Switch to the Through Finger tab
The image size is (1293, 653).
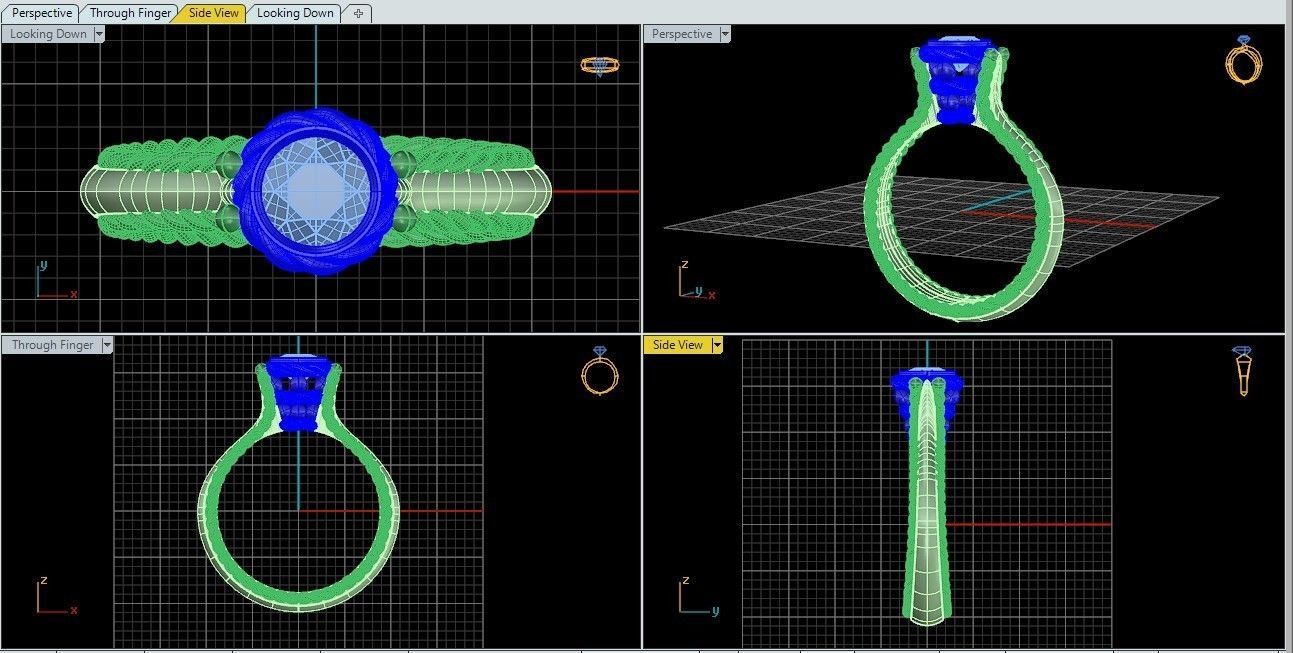point(129,12)
